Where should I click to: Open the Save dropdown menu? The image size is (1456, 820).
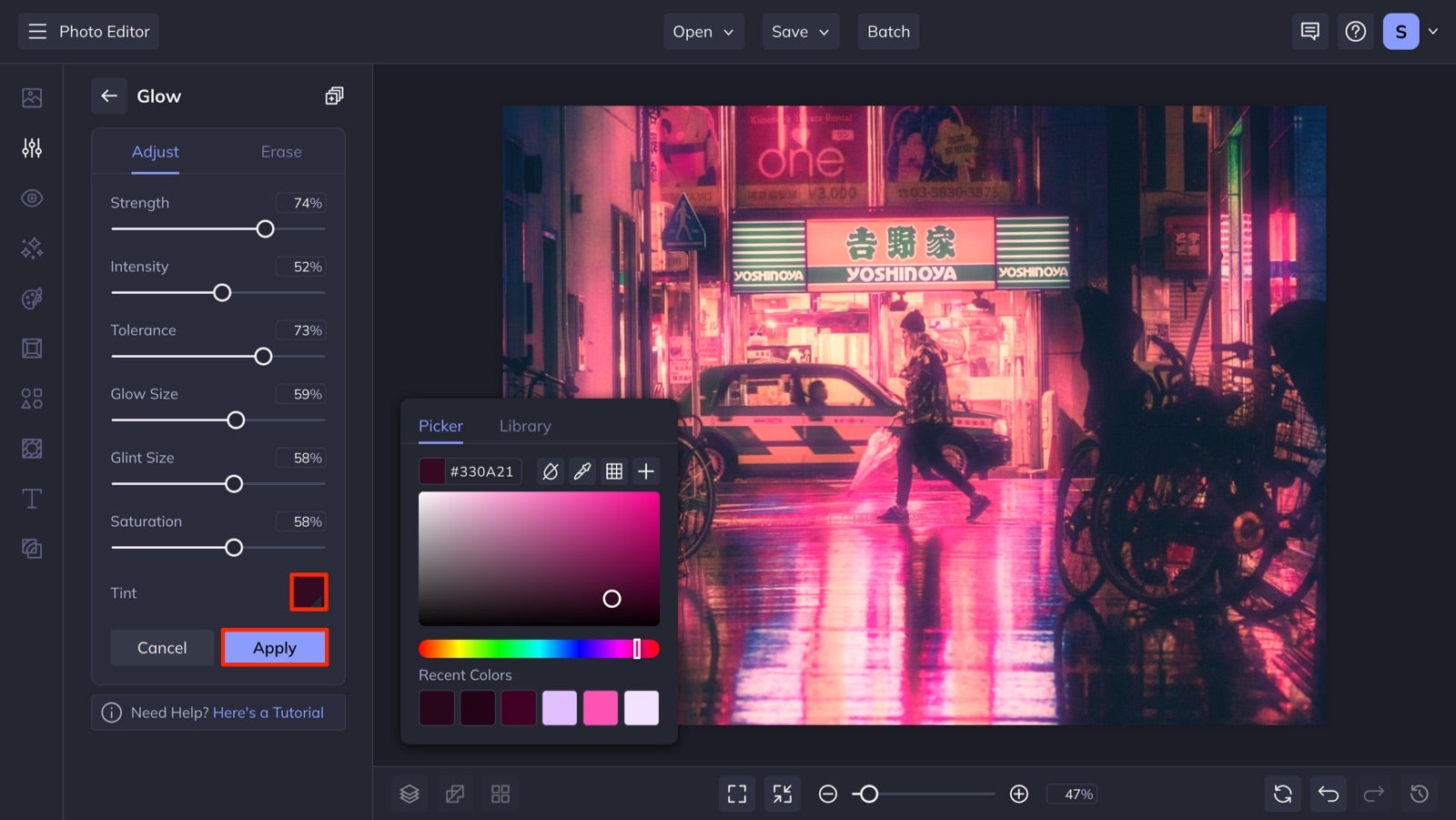click(x=800, y=31)
